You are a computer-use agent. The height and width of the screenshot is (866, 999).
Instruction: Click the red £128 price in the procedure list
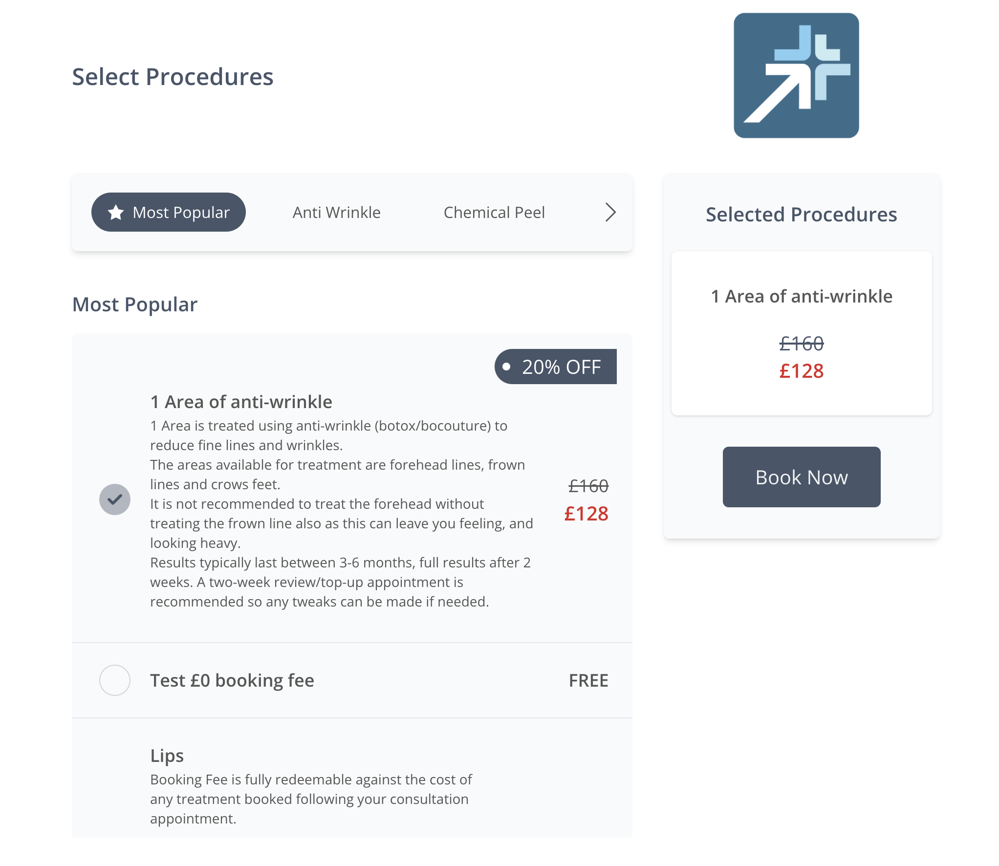click(x=586, y=514)
